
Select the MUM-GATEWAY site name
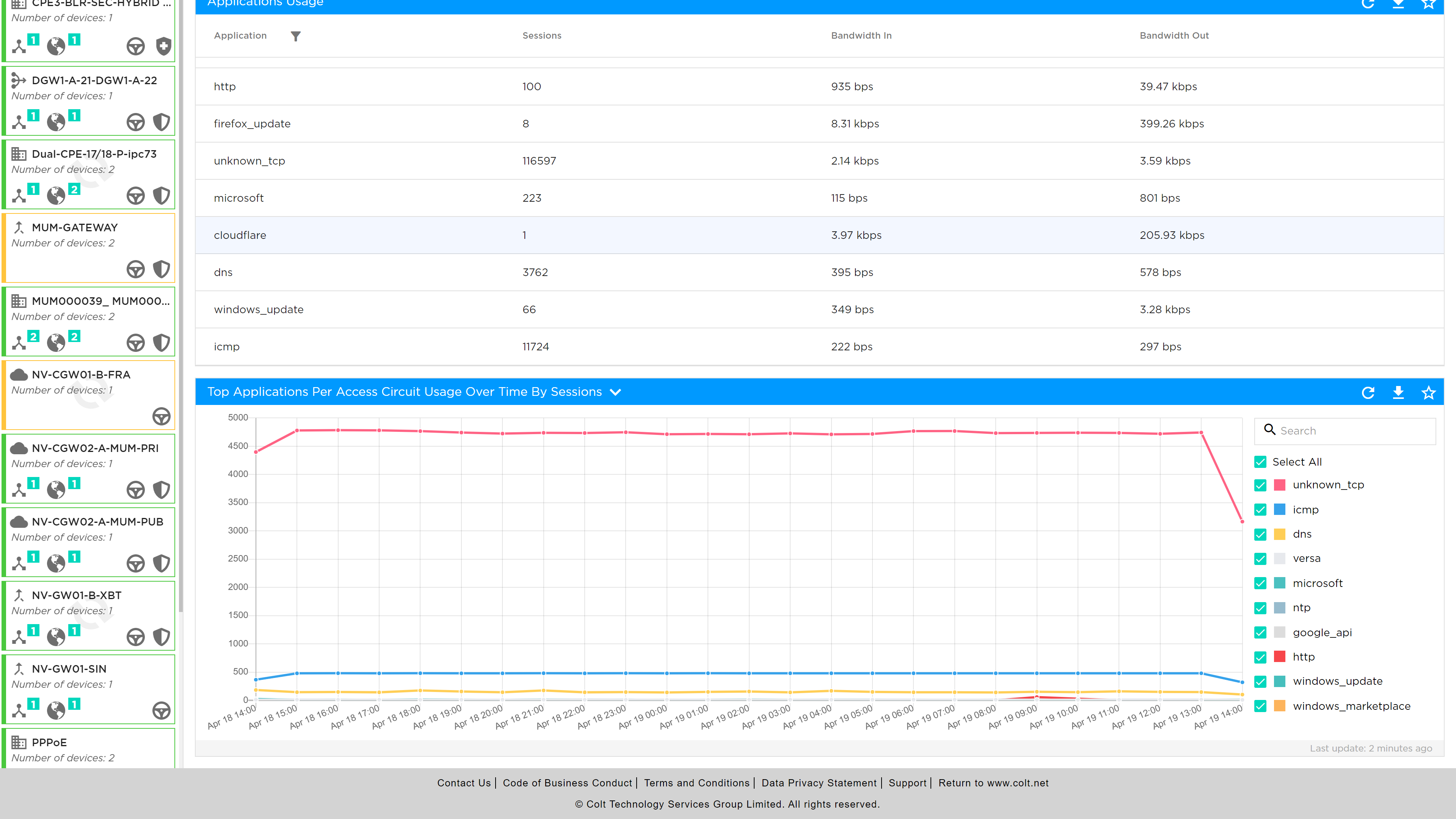tap(75, 227)
